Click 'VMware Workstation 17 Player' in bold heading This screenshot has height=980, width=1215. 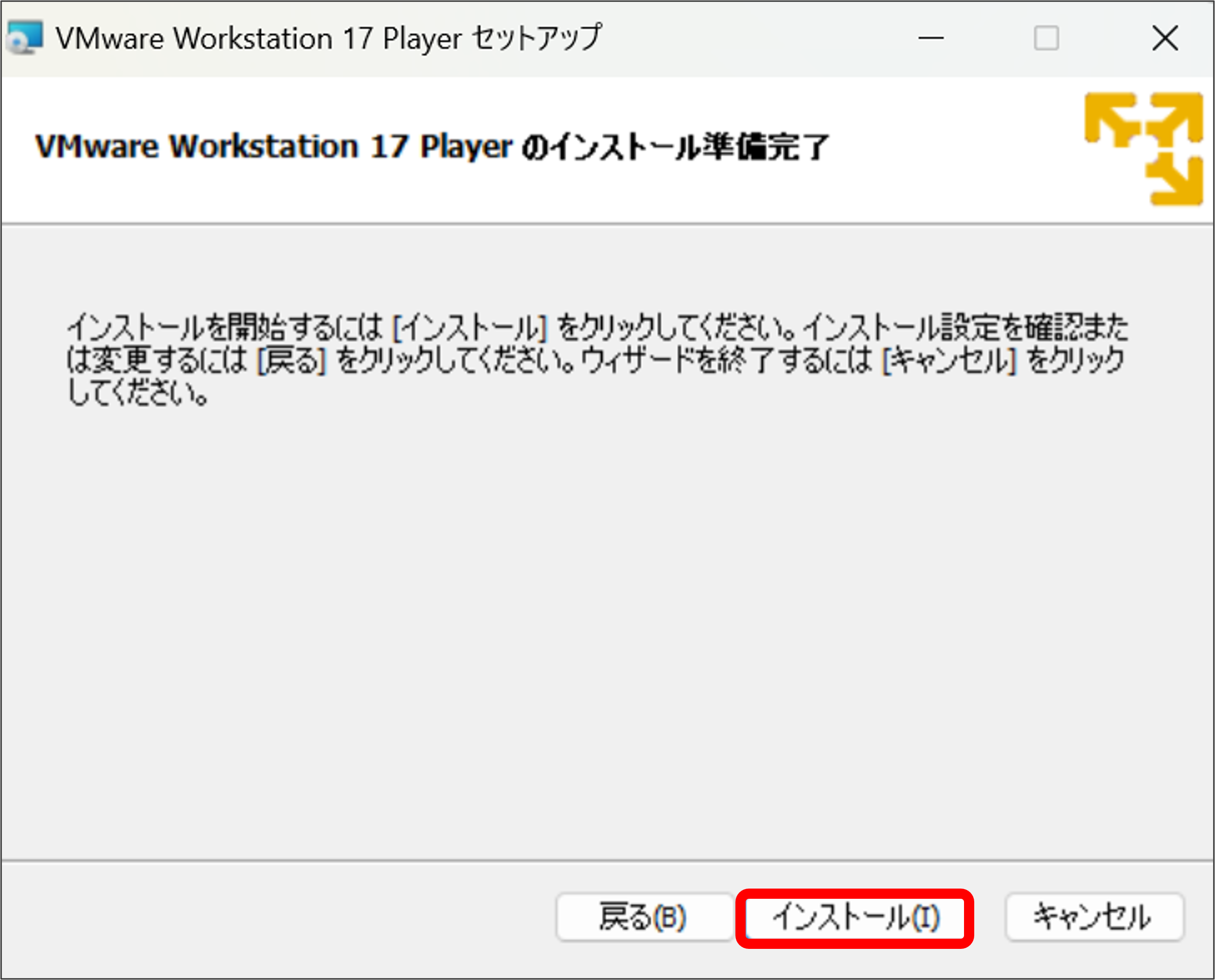pyautogui.click(x=274, y=147)
